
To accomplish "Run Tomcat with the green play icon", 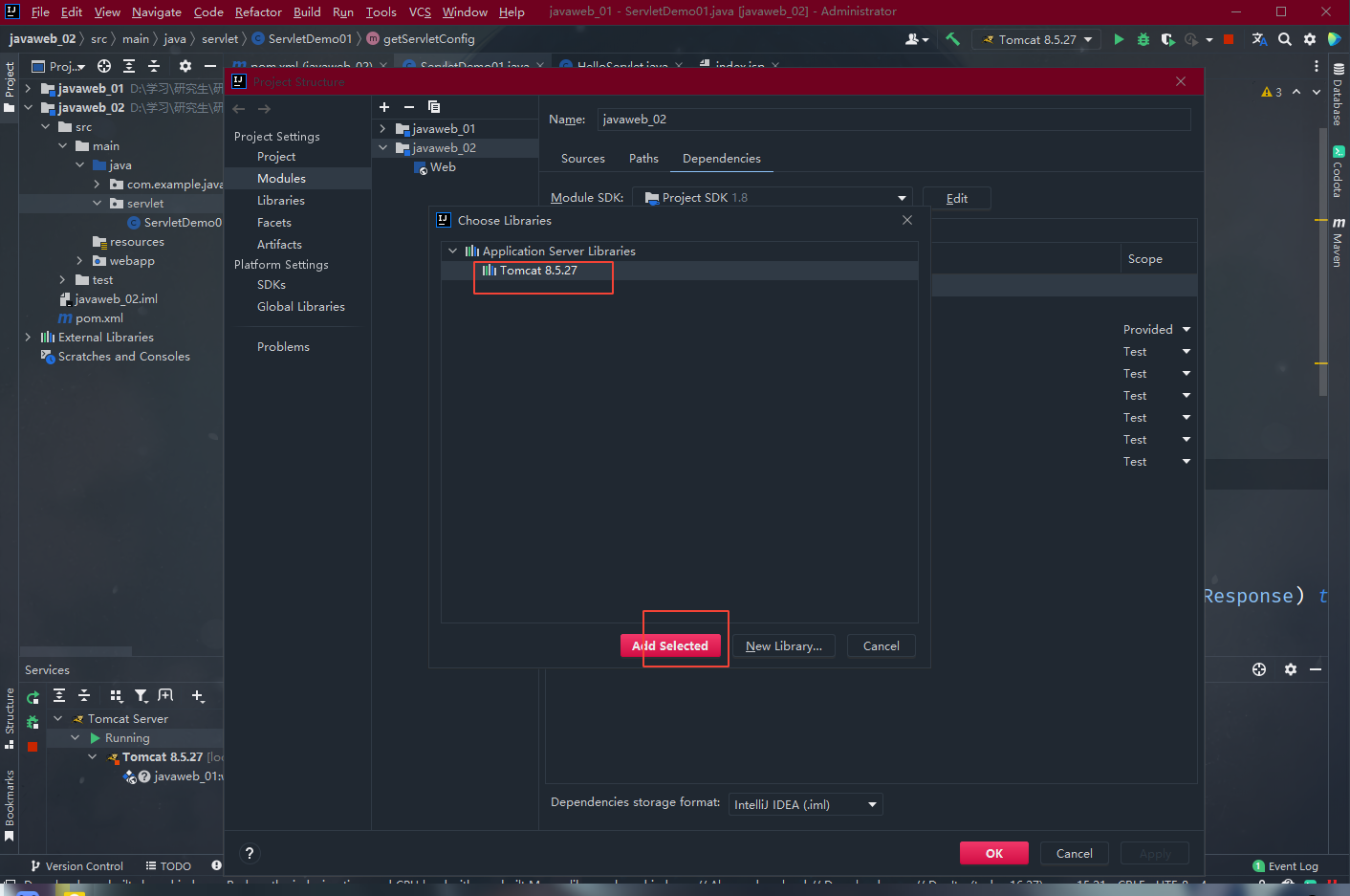I will [1119, 39].
